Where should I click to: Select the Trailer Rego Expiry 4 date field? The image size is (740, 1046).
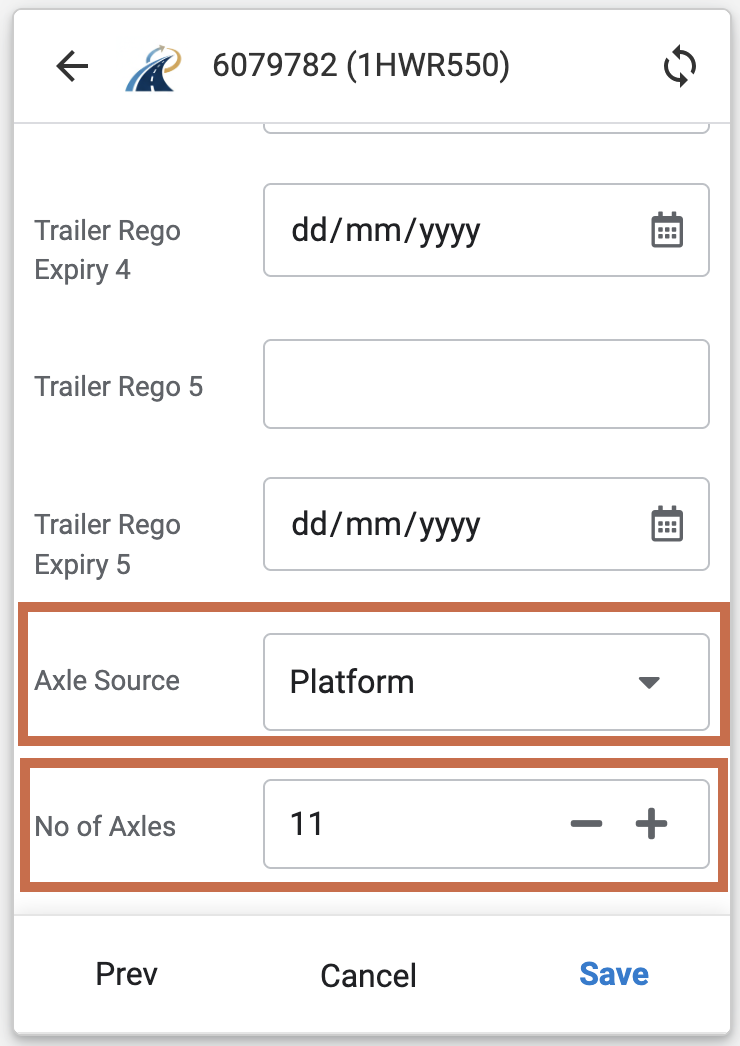(486, 230)
